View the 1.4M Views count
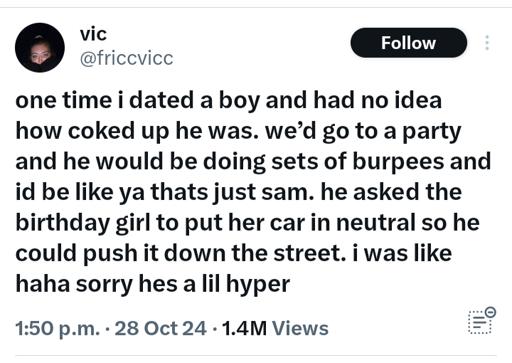This screenshot has width=512, height=363. pyautogui.click(x=275, y=328)
